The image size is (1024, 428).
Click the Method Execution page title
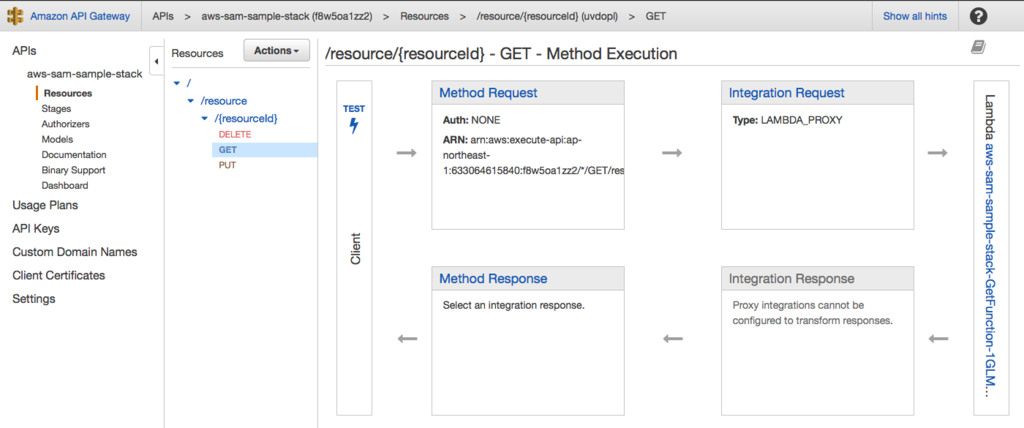(501, 54)
